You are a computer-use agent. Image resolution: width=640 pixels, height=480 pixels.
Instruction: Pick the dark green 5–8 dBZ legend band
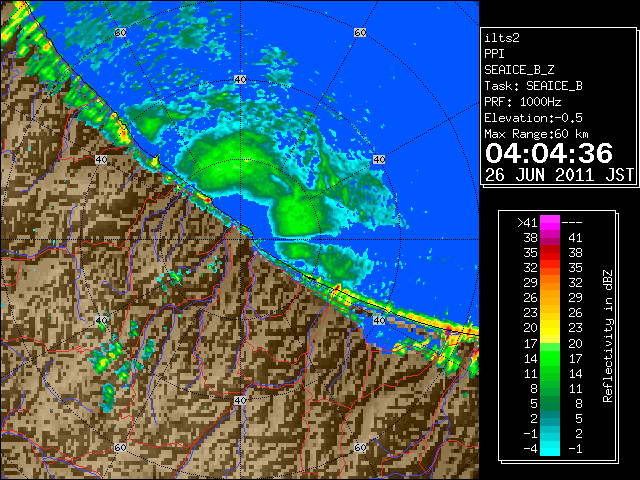click(x=550, y=403)
